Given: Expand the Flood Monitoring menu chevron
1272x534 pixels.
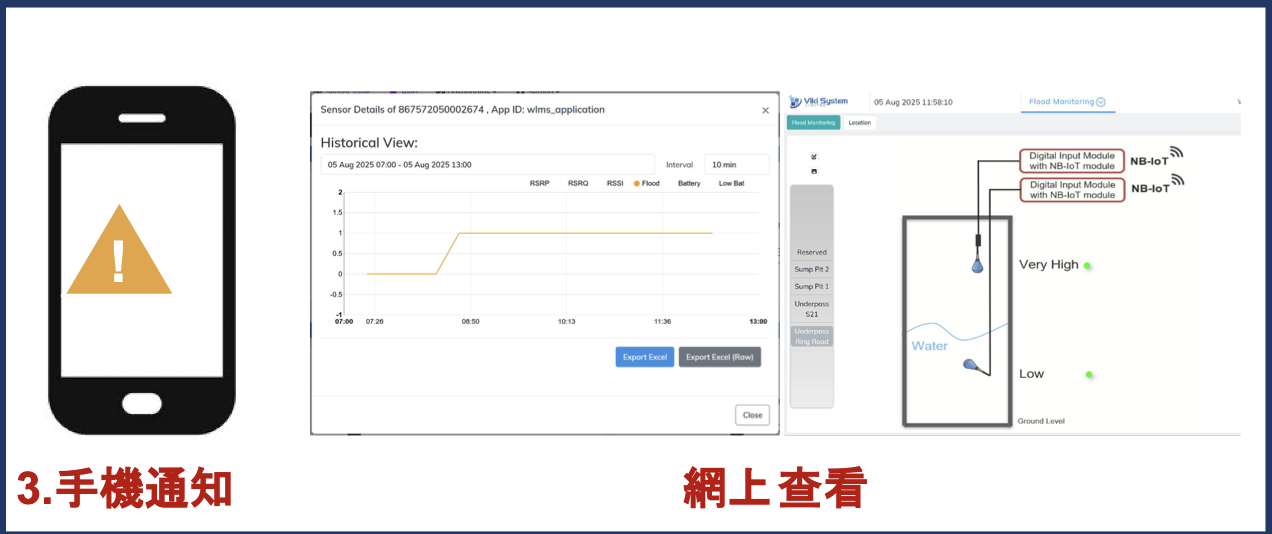Looking at the screenshot, I should pyautogui.click(x=1101, y=102).
